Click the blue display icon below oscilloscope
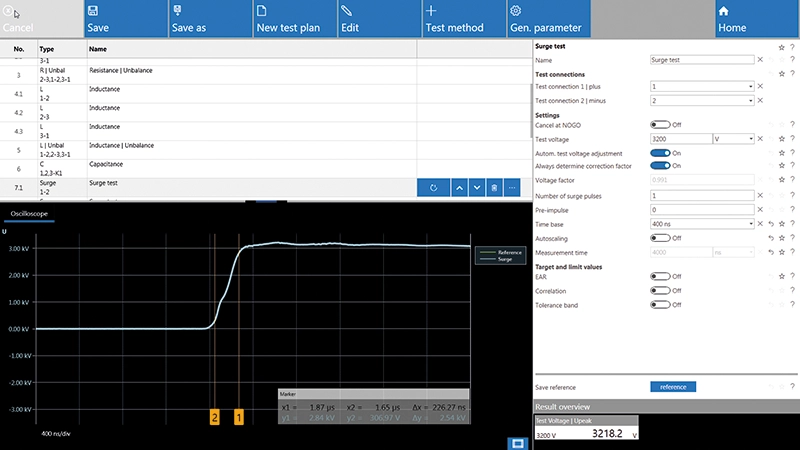This screenshot has width=800, height=450. point(518,442)
